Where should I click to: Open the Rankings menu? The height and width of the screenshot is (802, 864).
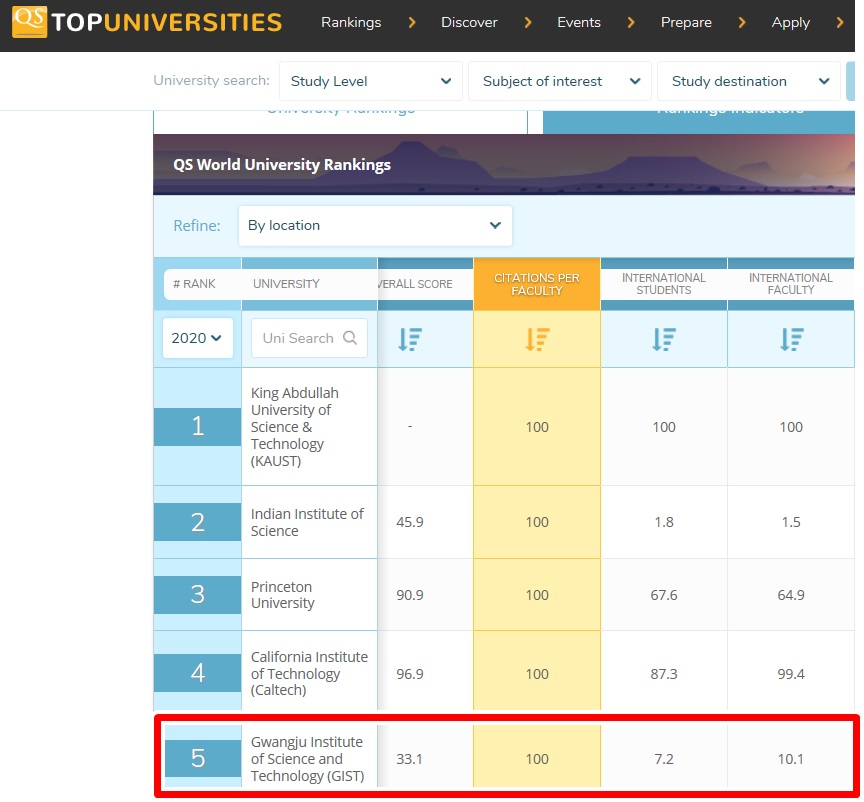(x=351, y=22)
